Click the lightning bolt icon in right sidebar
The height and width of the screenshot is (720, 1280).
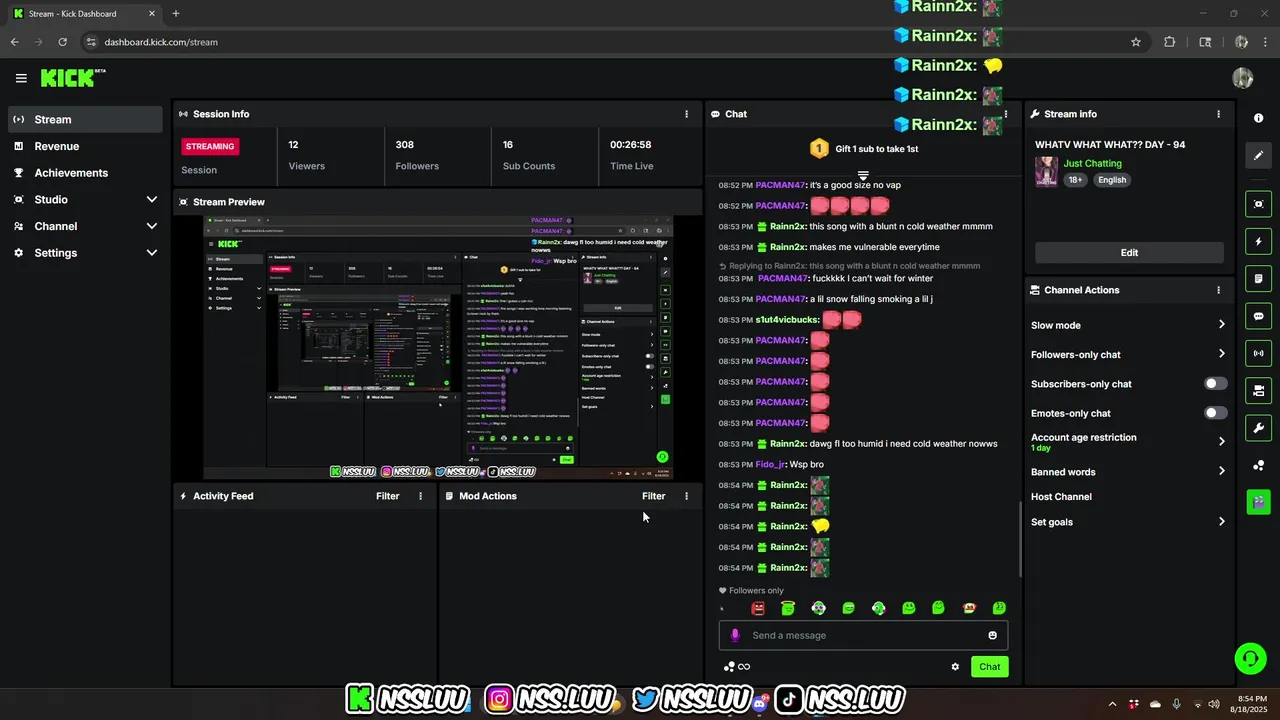click(x=1258, y=241)
